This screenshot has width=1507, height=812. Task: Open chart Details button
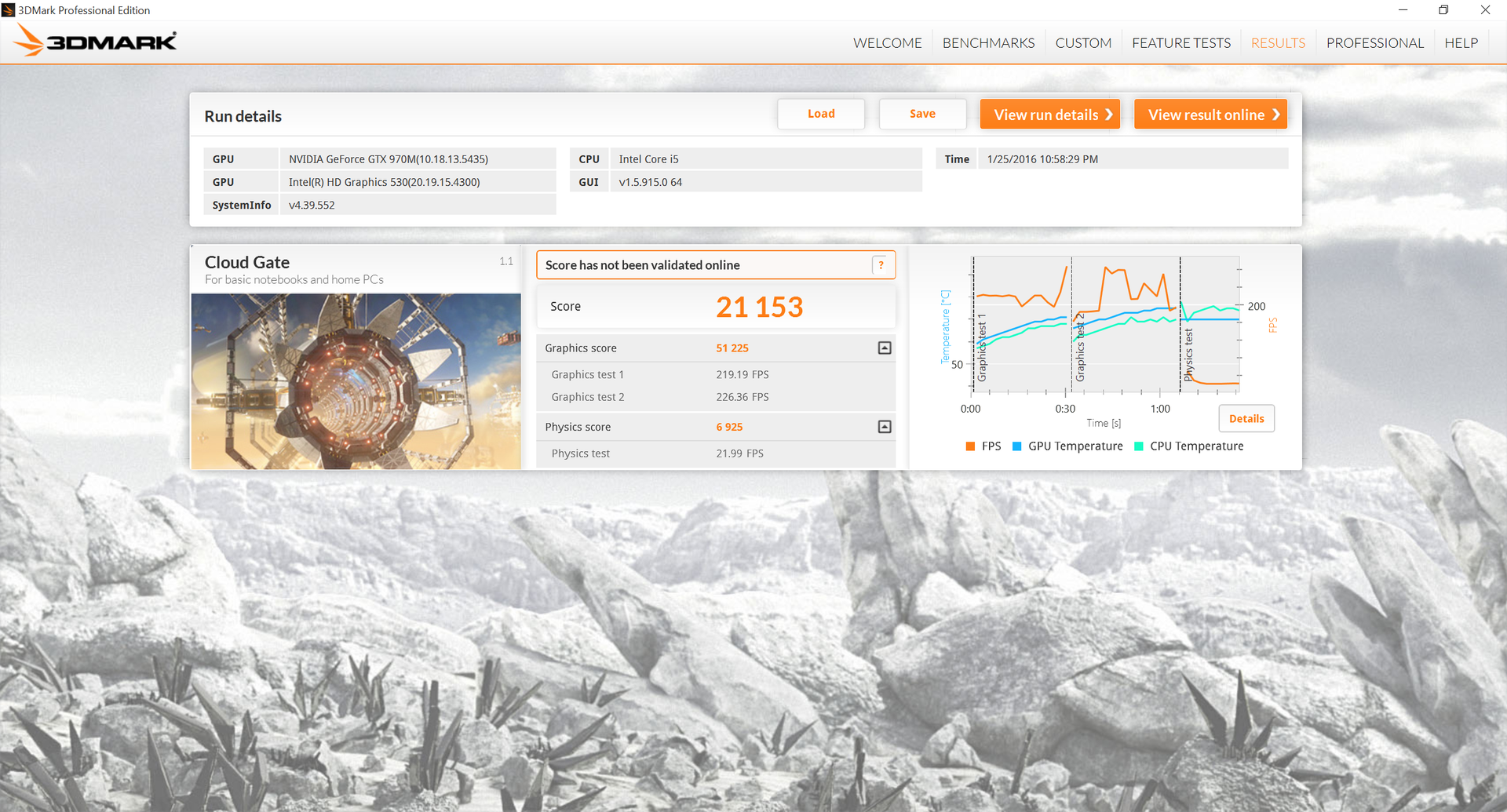1246,418
